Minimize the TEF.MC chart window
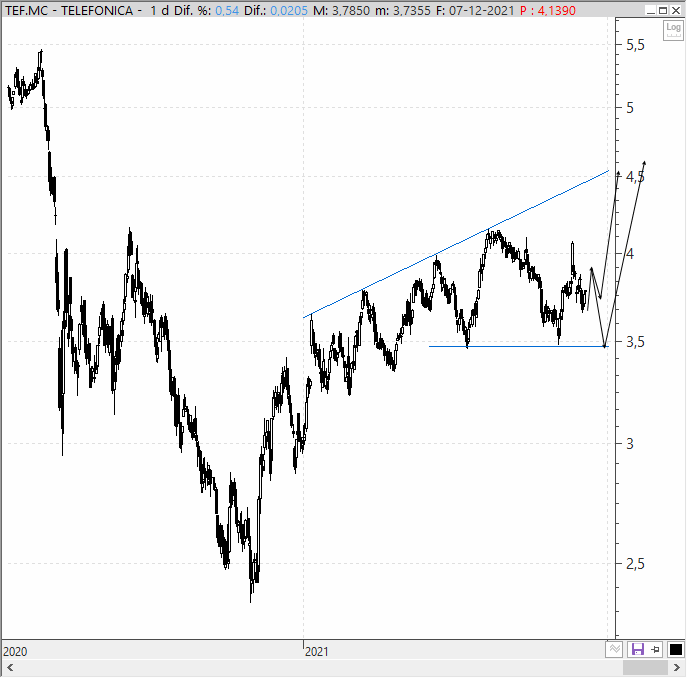The width and height of the screenshot is (687, 678). [651, 10]
